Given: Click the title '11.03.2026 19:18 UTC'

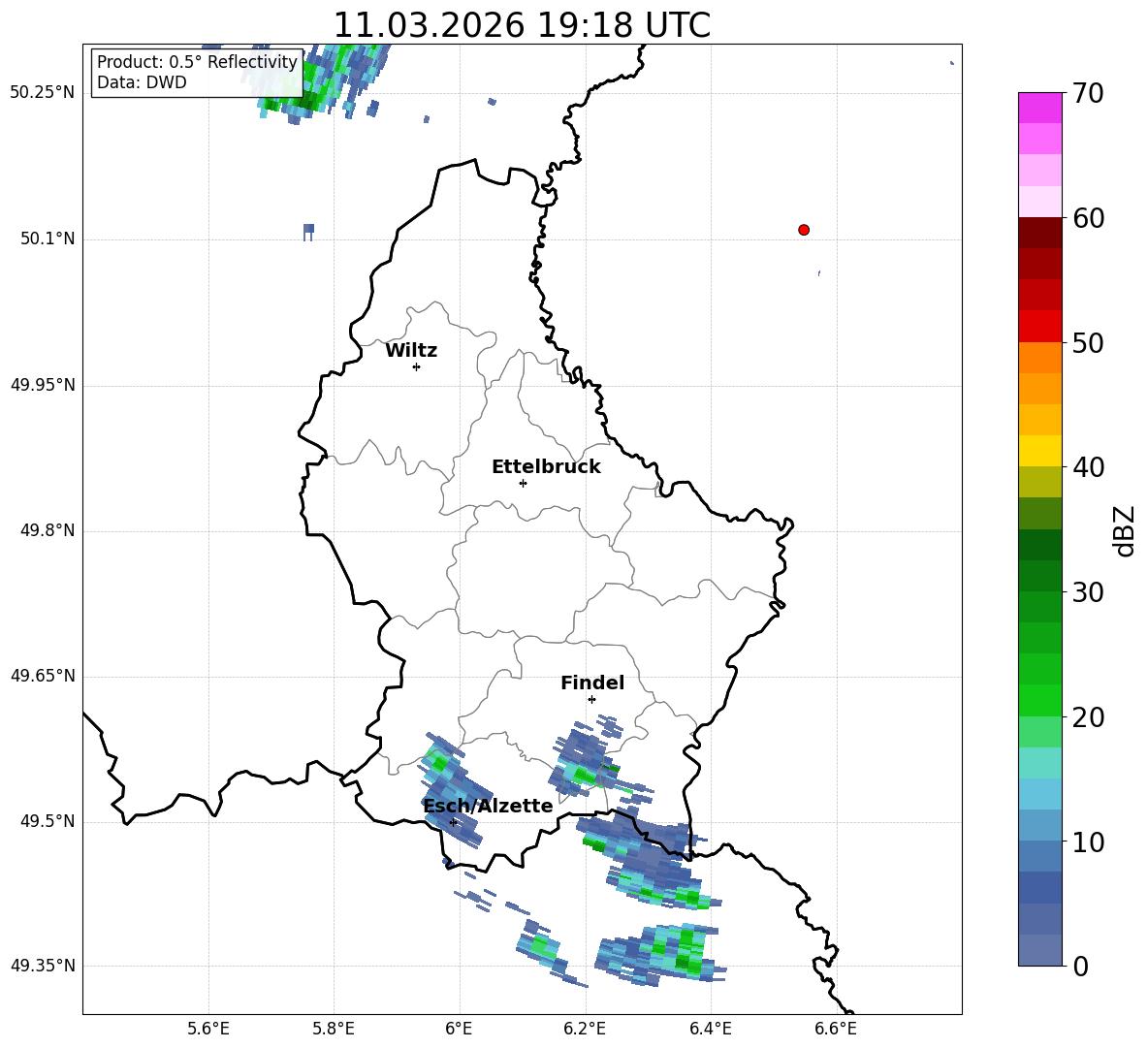Looking at the screenshot, I should (522, 25).
